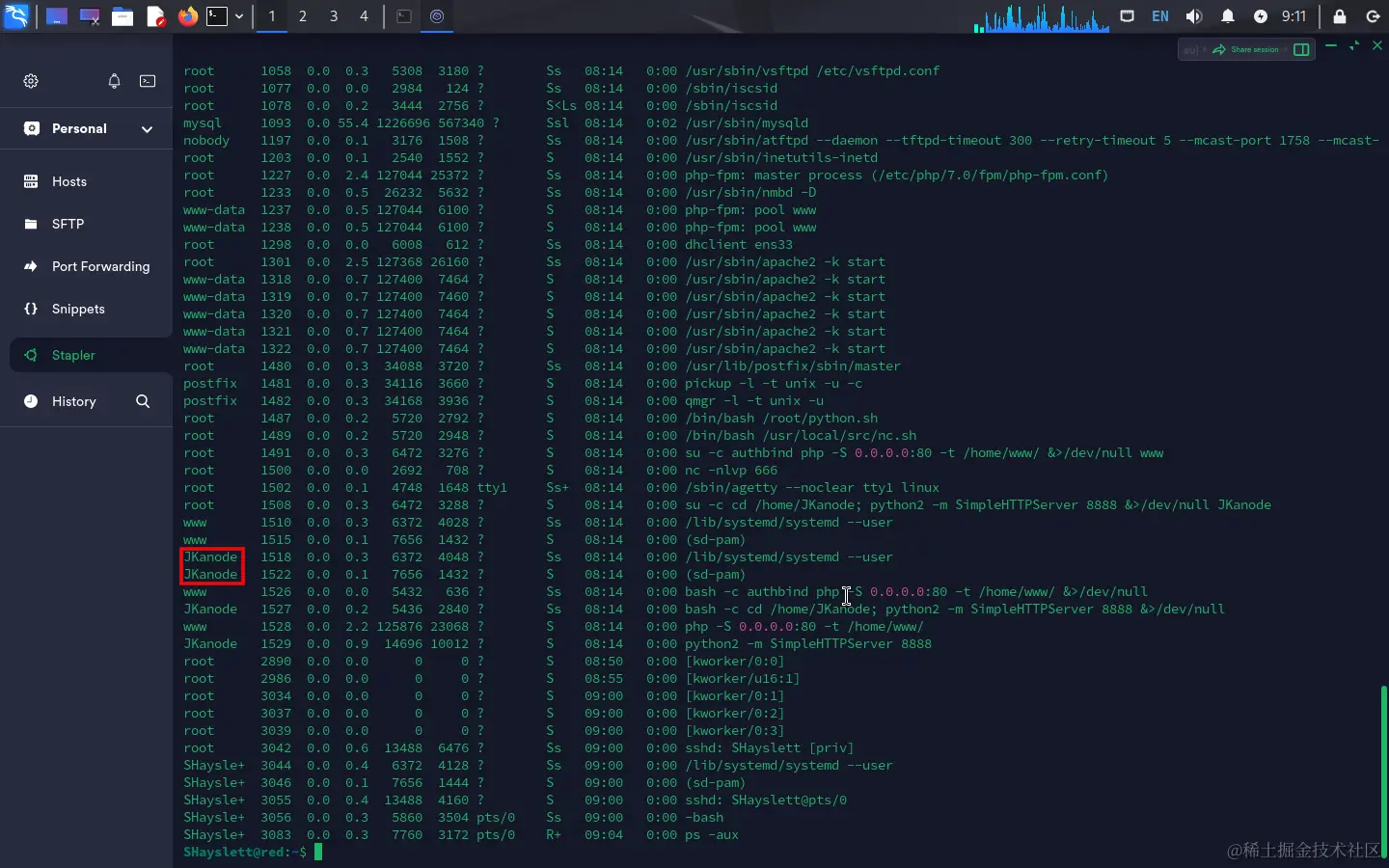Click the '/usr/lib/postfix/sbin/master' process text
Screen dimensions: 1389x868
pyautogui.click(x=793, y=366)
